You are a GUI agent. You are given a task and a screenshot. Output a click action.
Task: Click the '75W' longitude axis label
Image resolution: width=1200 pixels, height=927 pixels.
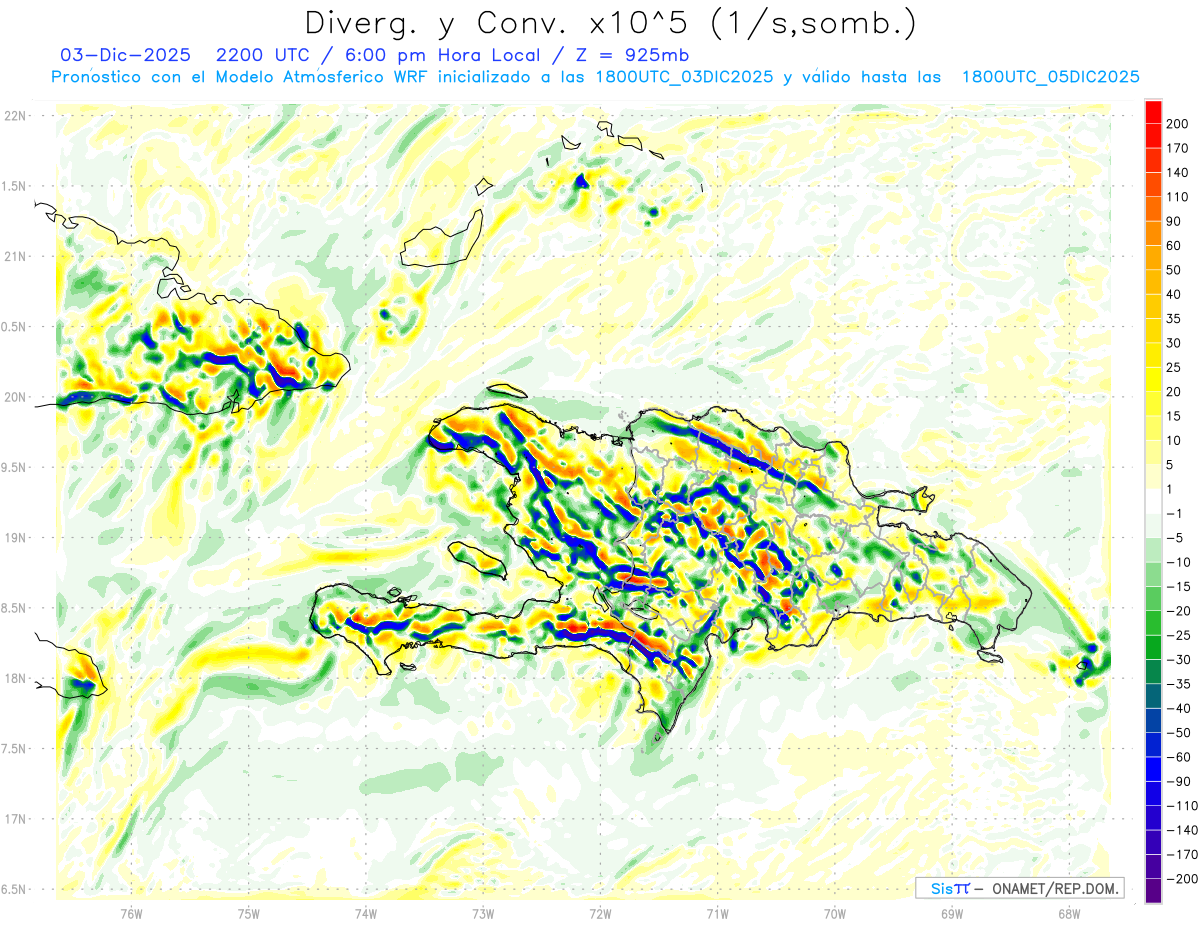point(249,914)
